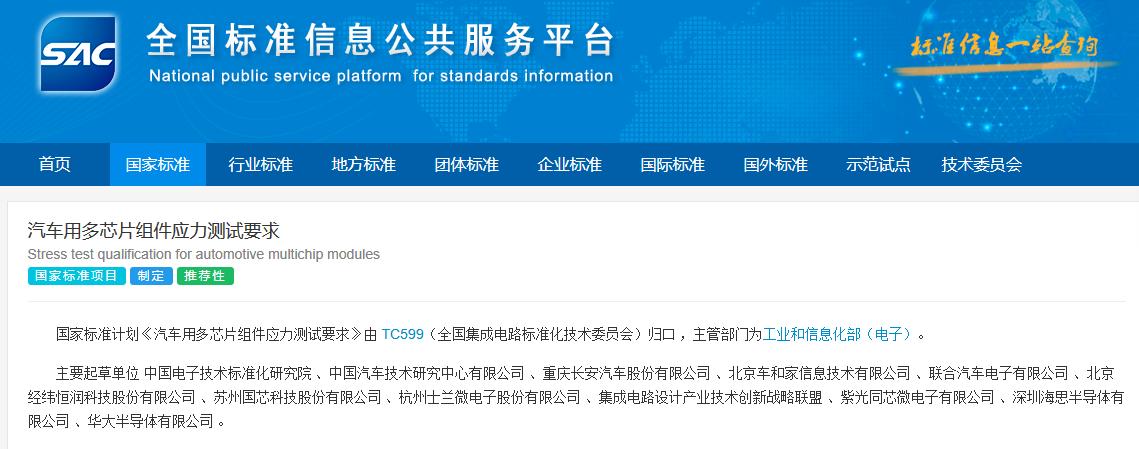Click the text 苏州国芯科技股份有限公司

click(297, 397)
